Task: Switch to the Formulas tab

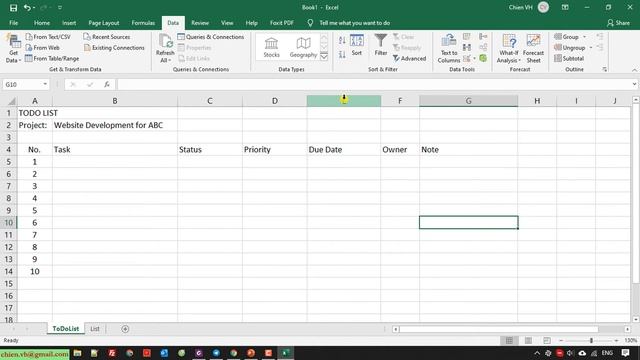Action: [x=143, y=23]
